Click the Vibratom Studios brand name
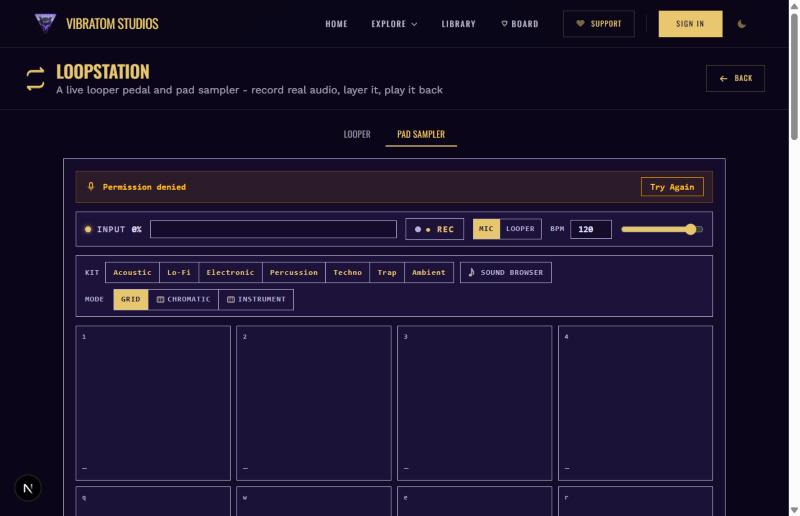This screenshot has width=800, height=516. [112, 23]
